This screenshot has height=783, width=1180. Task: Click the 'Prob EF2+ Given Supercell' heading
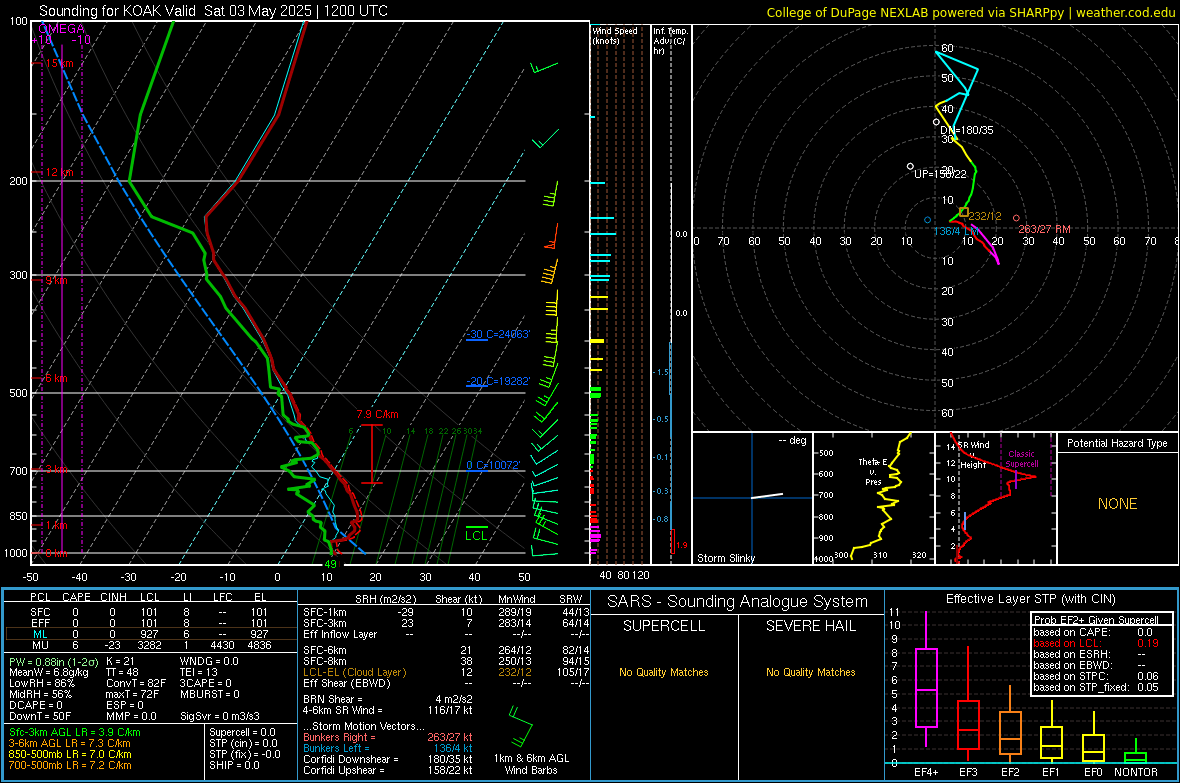tap(1096, 620)
